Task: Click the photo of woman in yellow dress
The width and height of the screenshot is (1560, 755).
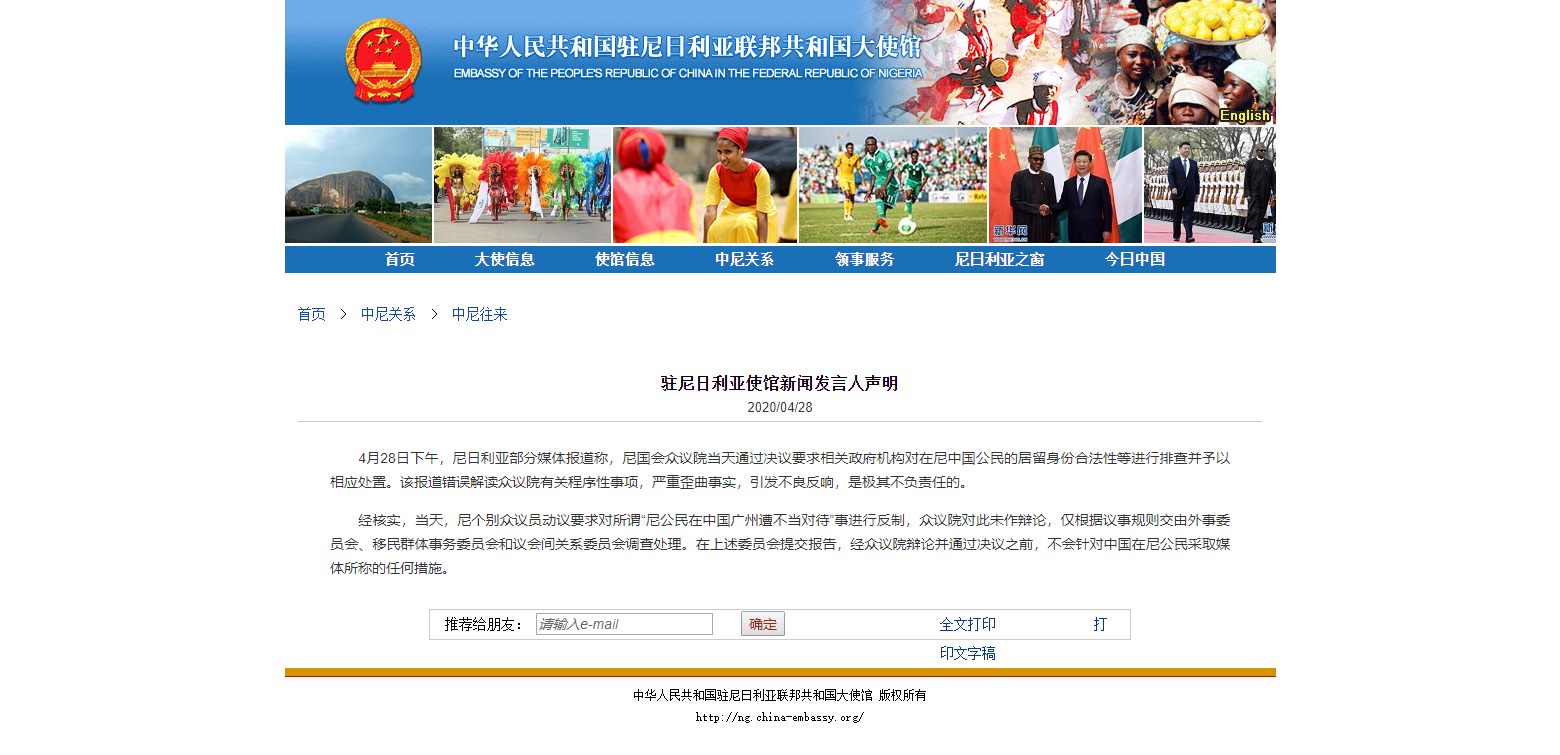Action: pyautogui.click(x=705, y=185)
